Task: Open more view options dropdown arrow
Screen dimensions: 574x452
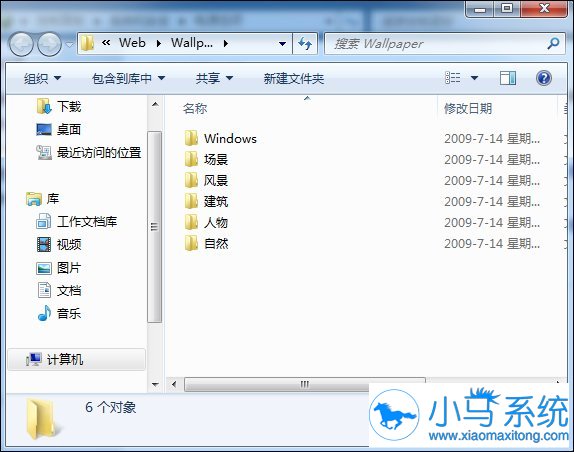Action: 474,78
